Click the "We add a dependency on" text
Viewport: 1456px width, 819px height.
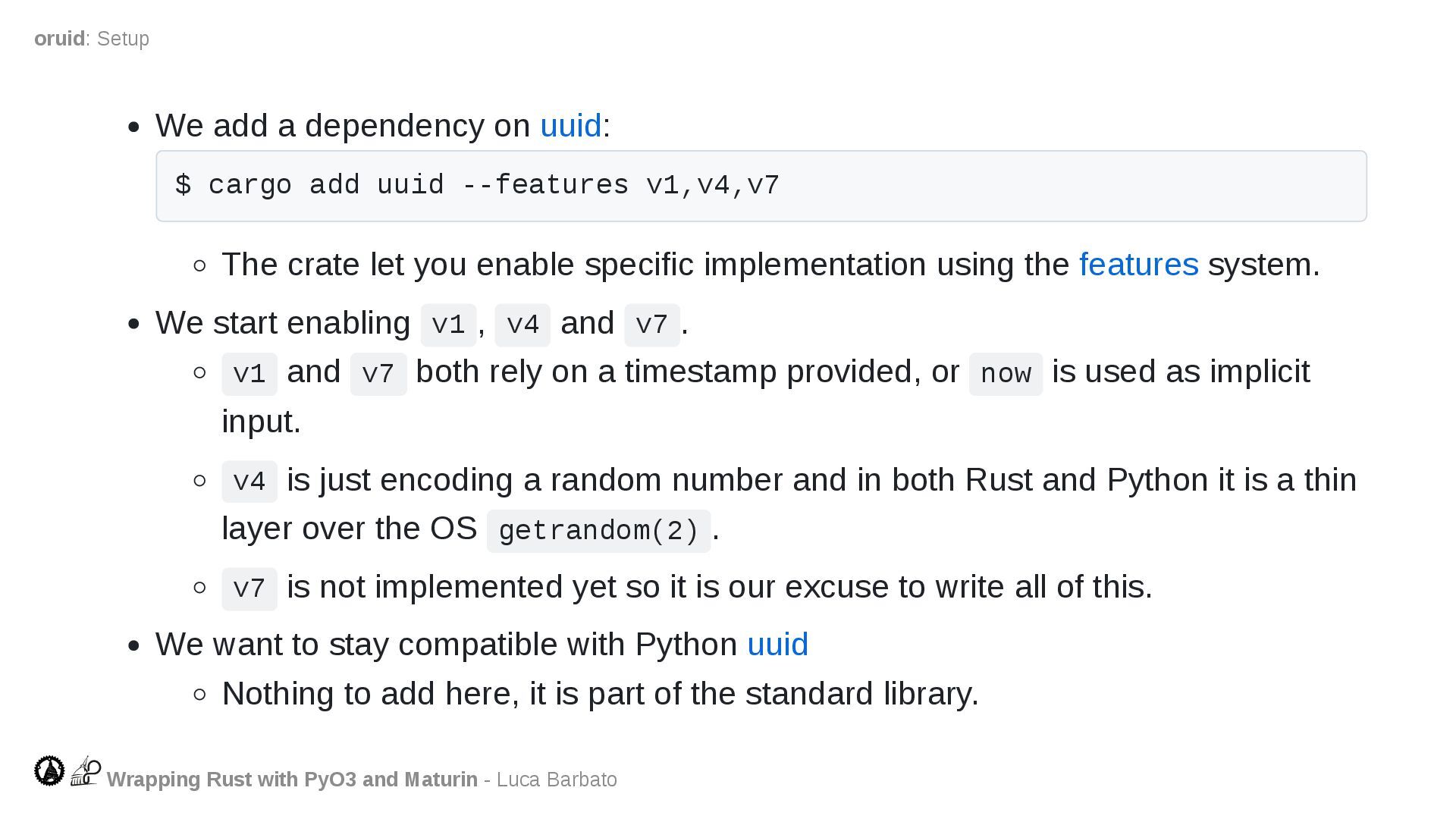click(343, 126)
